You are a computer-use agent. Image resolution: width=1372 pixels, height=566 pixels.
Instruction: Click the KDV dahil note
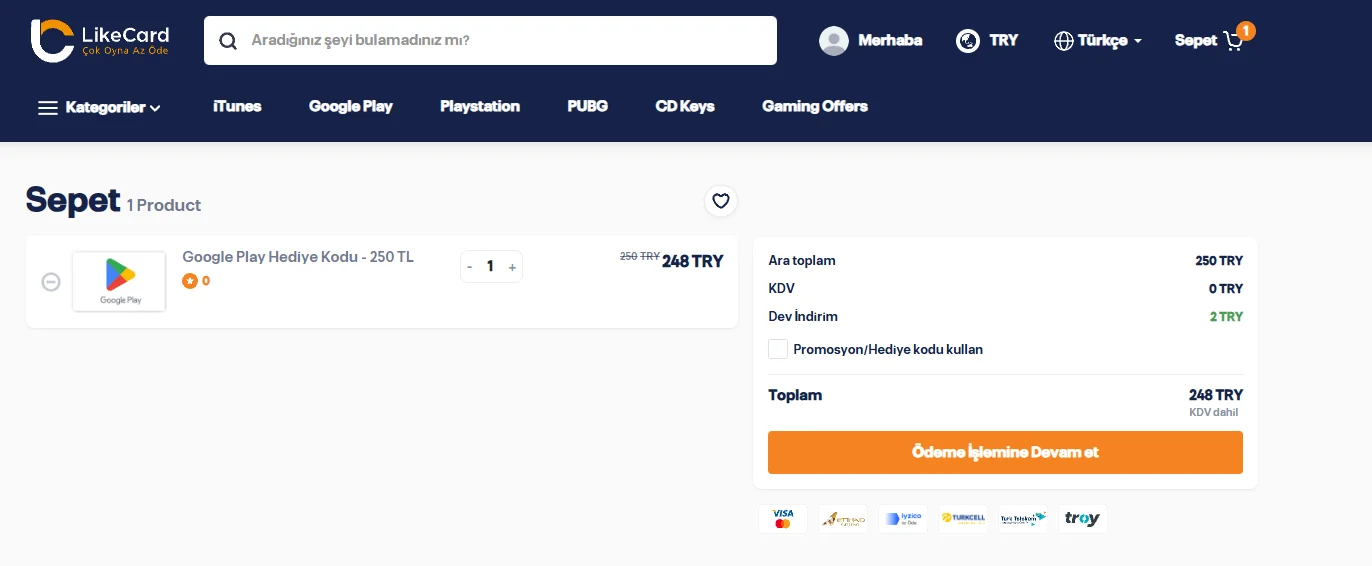(1214, 412)
